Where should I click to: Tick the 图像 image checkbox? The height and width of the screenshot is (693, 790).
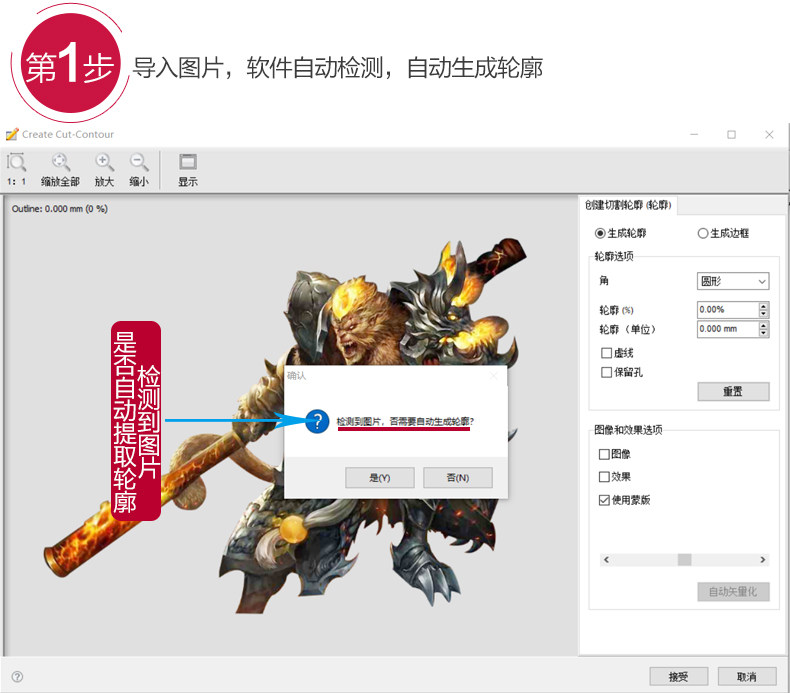(604, 454)
